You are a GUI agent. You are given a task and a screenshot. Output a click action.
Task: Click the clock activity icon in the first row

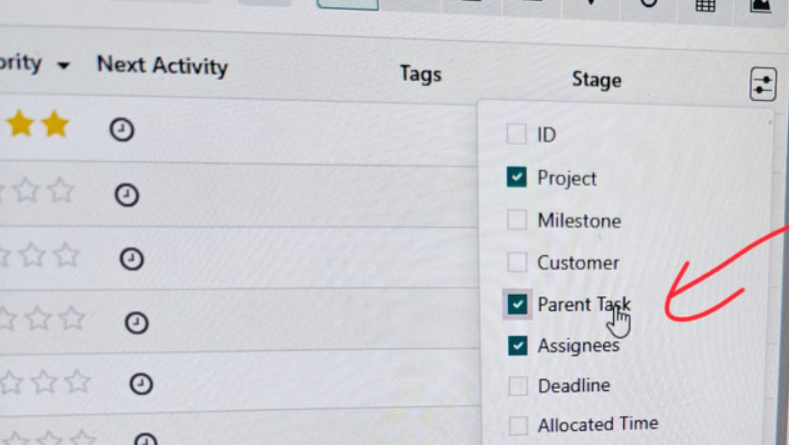[122, 130]
